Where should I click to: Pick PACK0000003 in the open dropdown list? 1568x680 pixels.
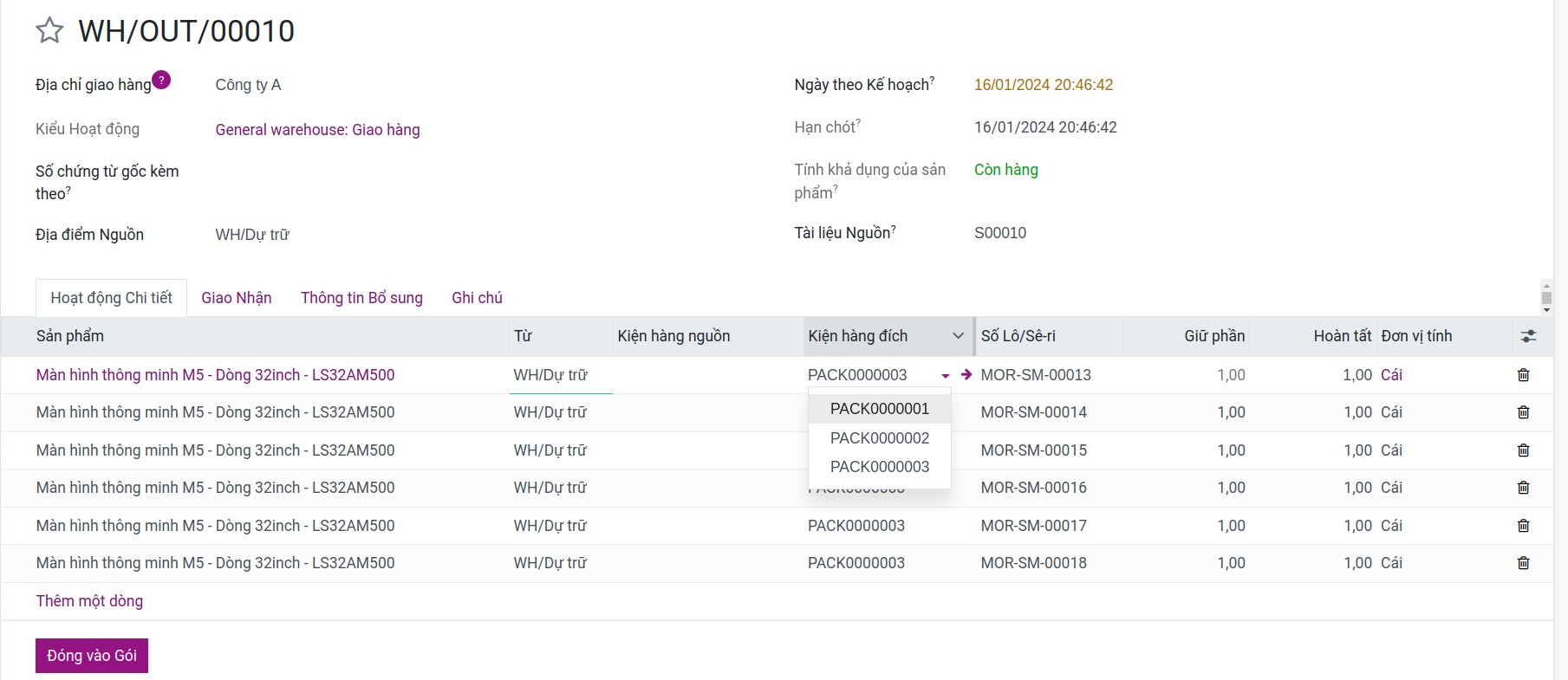coord(879,467)
